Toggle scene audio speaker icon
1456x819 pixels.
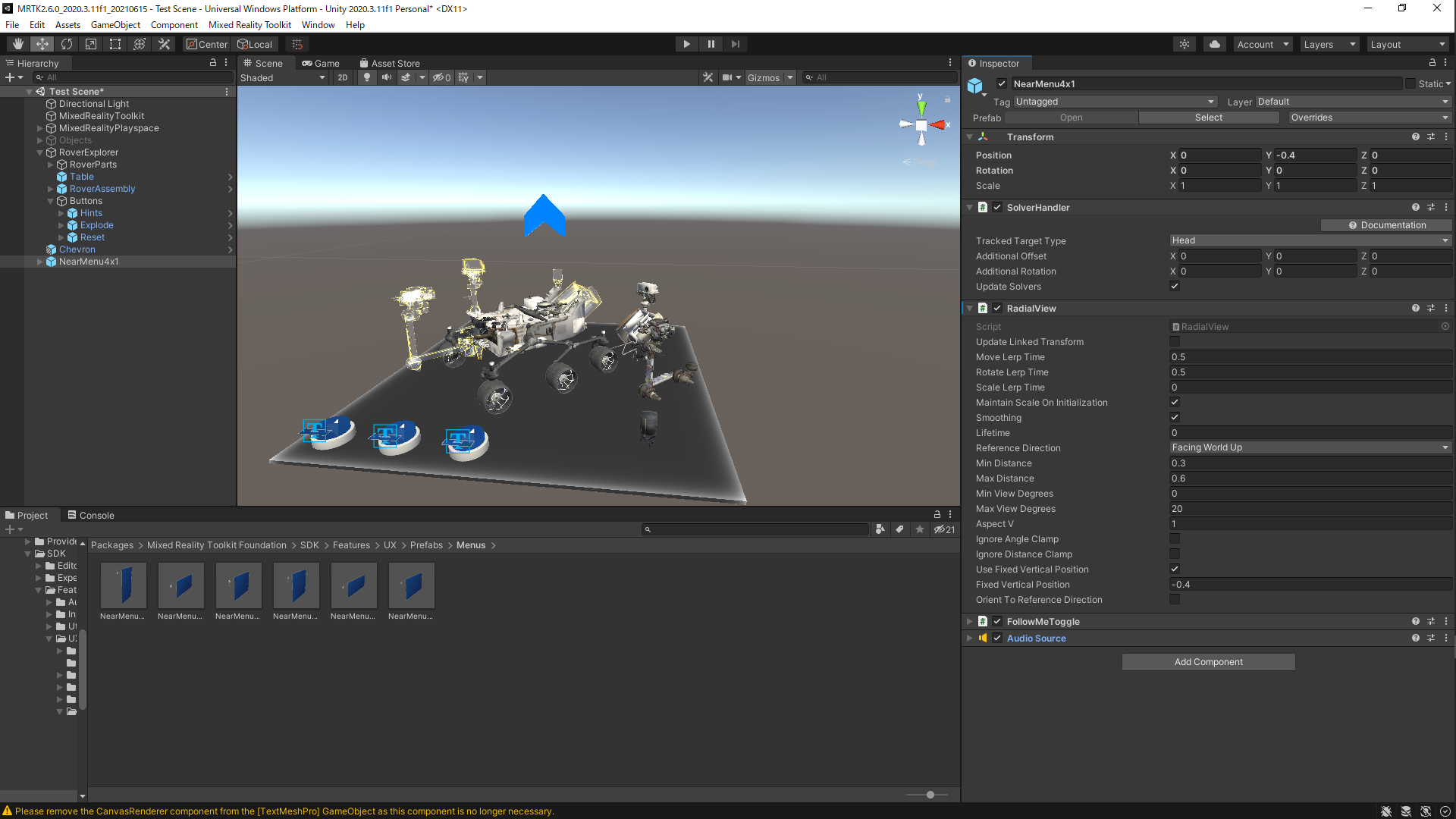click(x=387, y=77)
